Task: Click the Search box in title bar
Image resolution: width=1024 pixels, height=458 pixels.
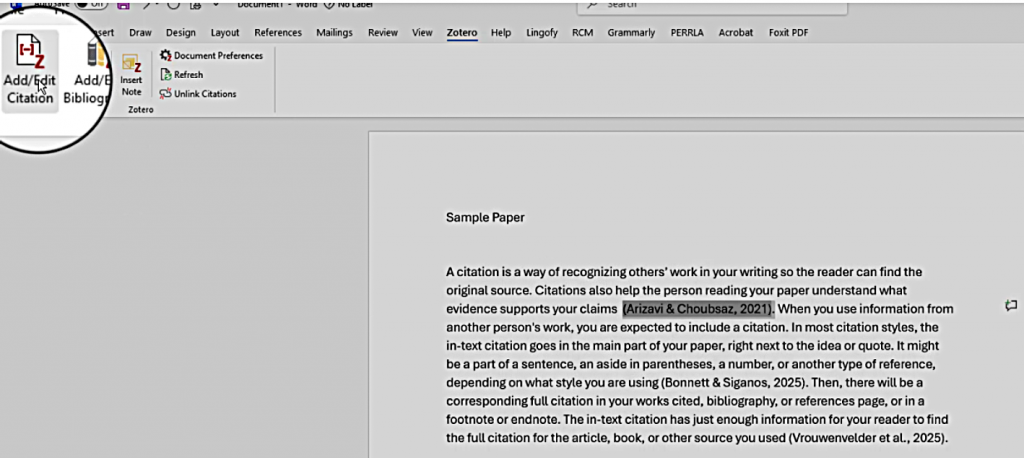Action: pyautogui.click(x=711, y=5)
